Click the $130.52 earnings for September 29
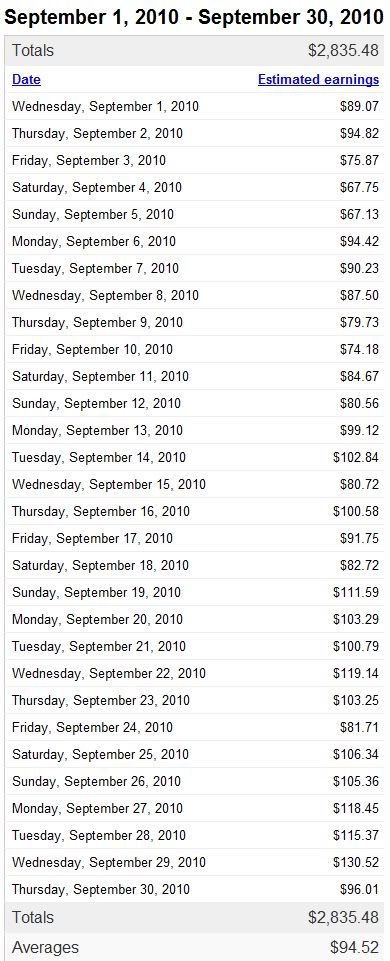This screenshot has height=961, width=390. (x=356, y=862)
